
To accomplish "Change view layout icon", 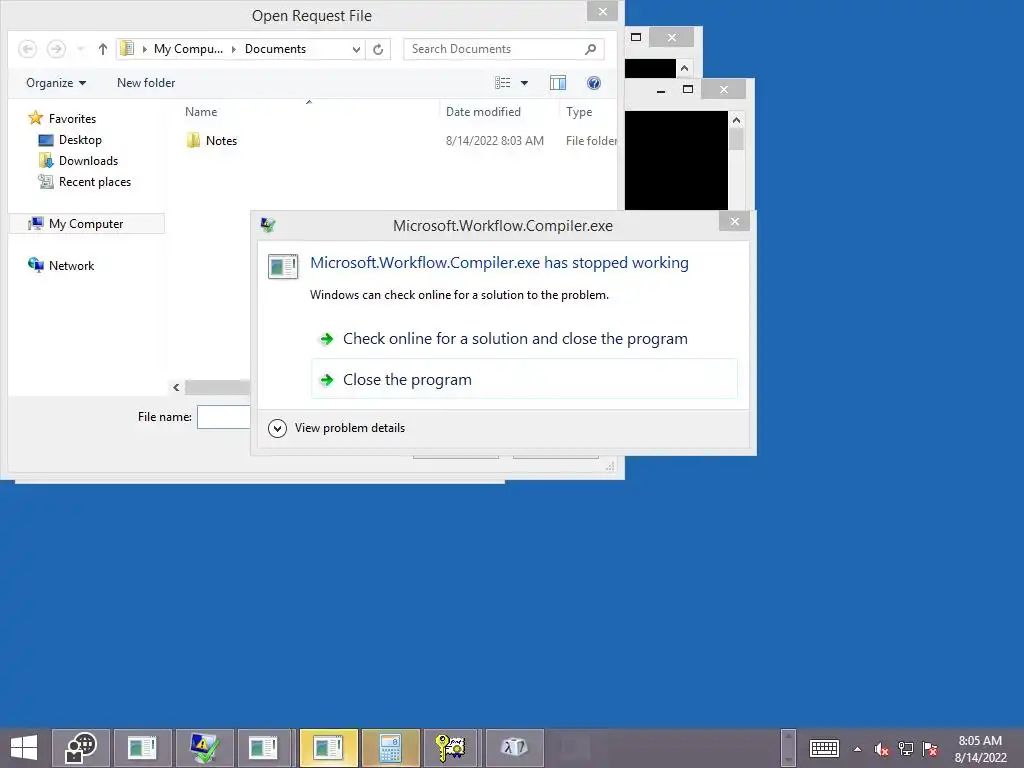I will tap(502, 83).
